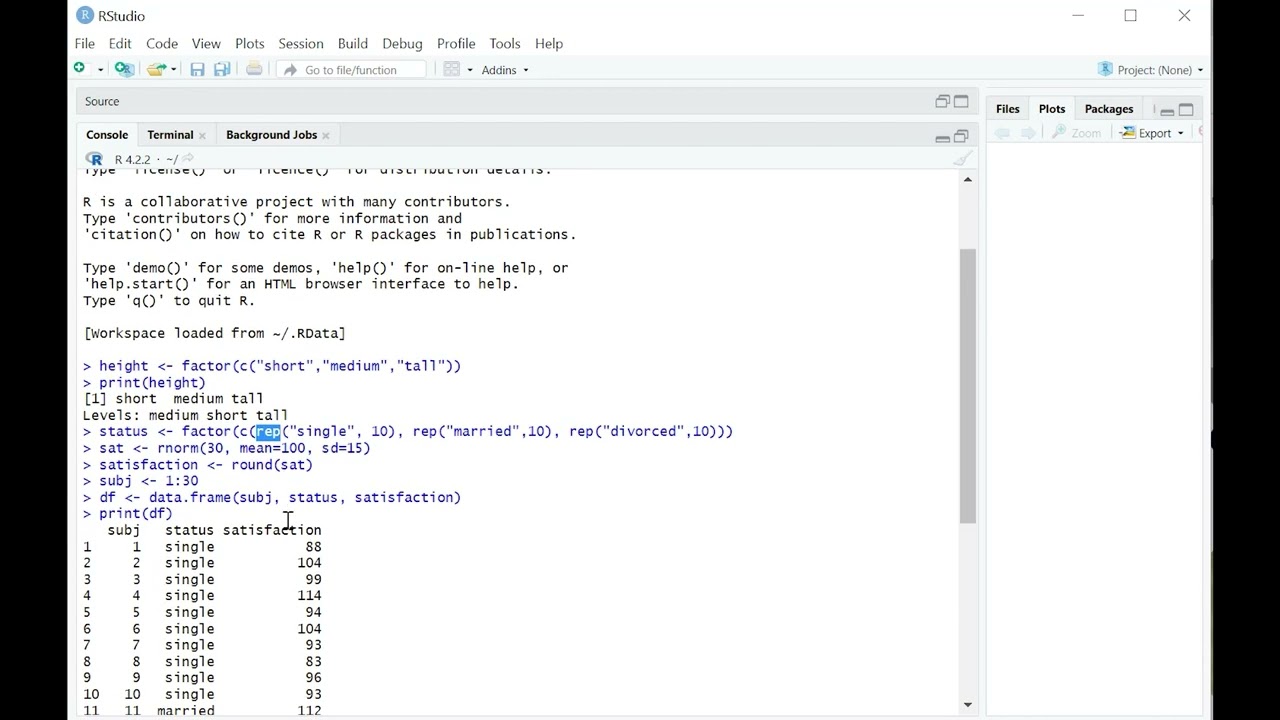The width and height of the screenshot is (1280, 720).
Task: Click the previous plot arrow
Action: tap(1002, 133)
